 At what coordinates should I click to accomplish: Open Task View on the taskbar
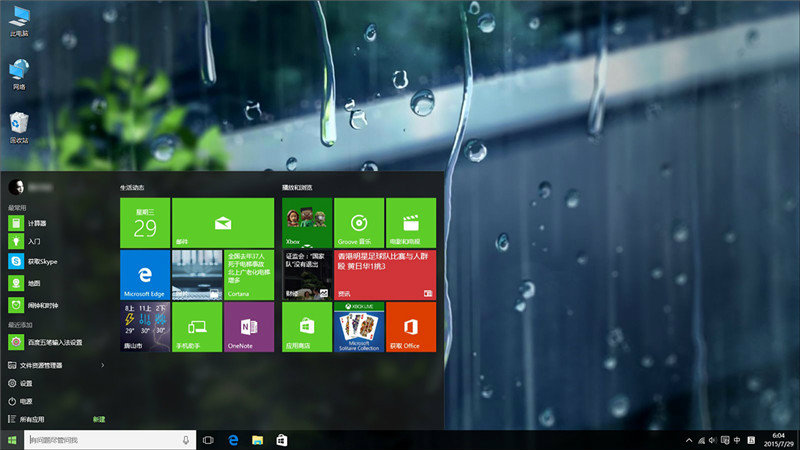[208, 440]
